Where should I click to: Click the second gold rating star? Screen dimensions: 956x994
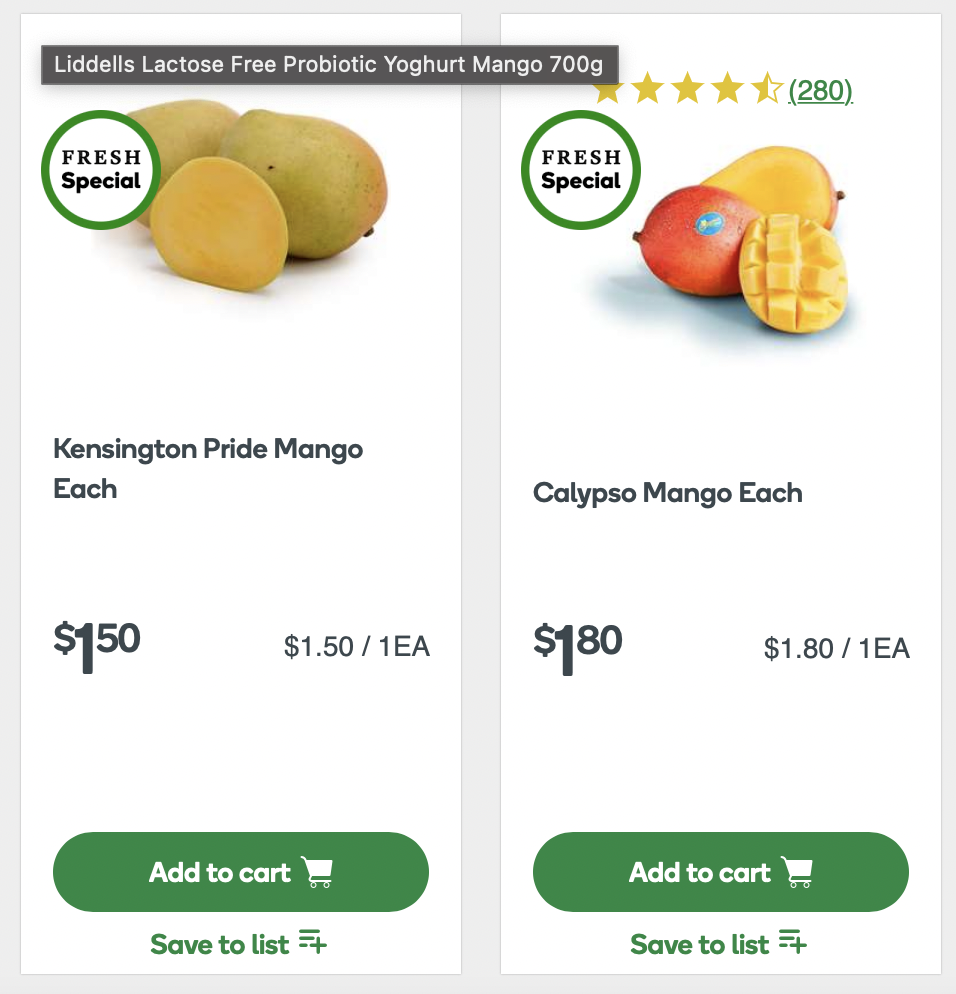coord(648,91)
